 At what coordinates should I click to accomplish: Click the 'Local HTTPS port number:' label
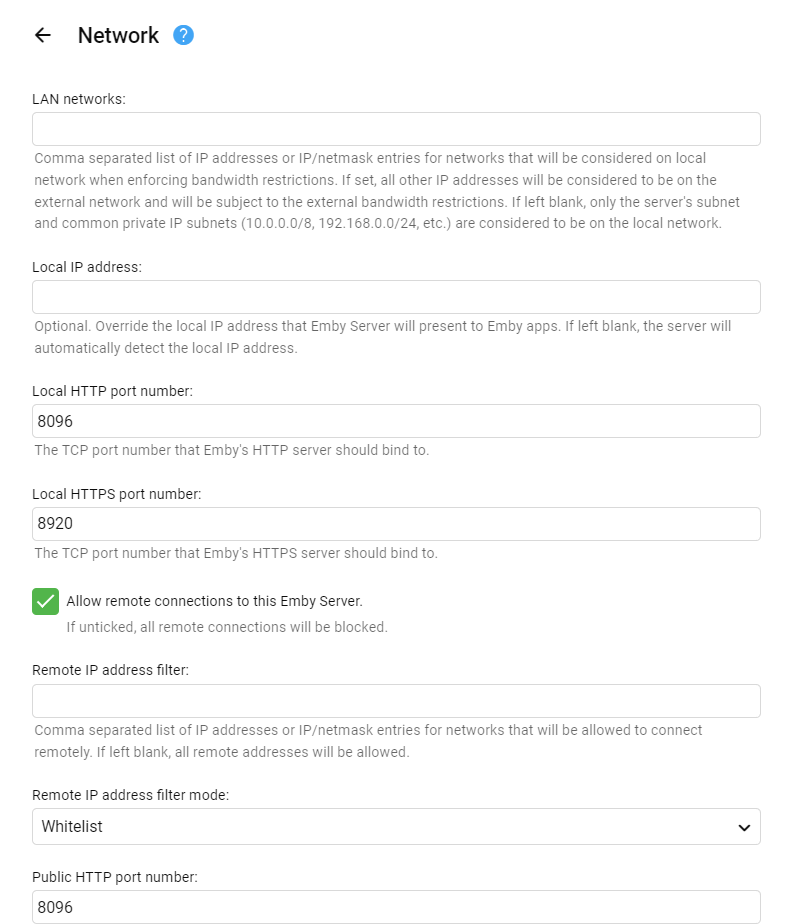pyautogui.click(x=116, y=494)
